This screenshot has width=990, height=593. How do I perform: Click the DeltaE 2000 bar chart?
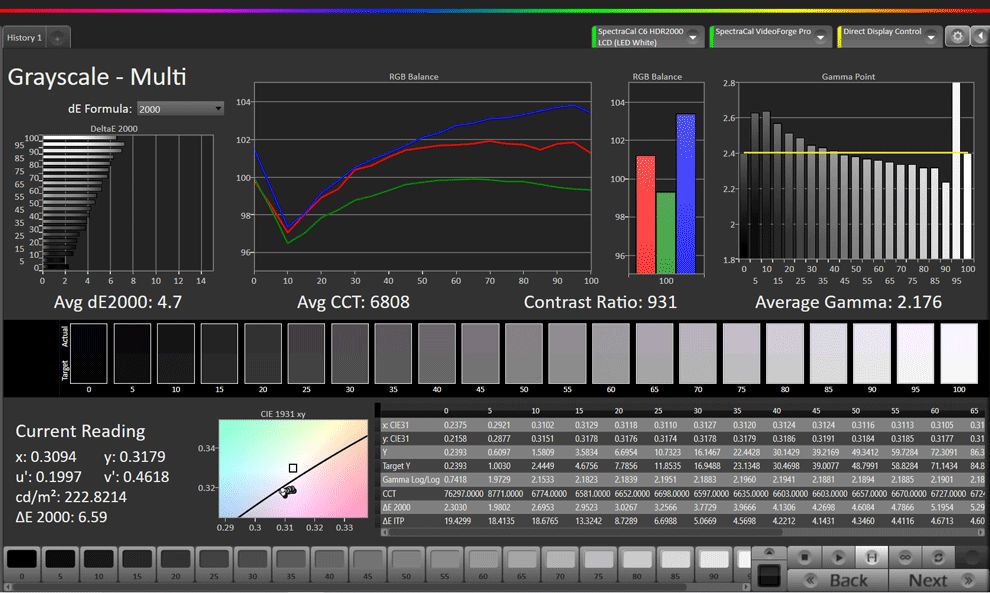click(x=128, y=202)
